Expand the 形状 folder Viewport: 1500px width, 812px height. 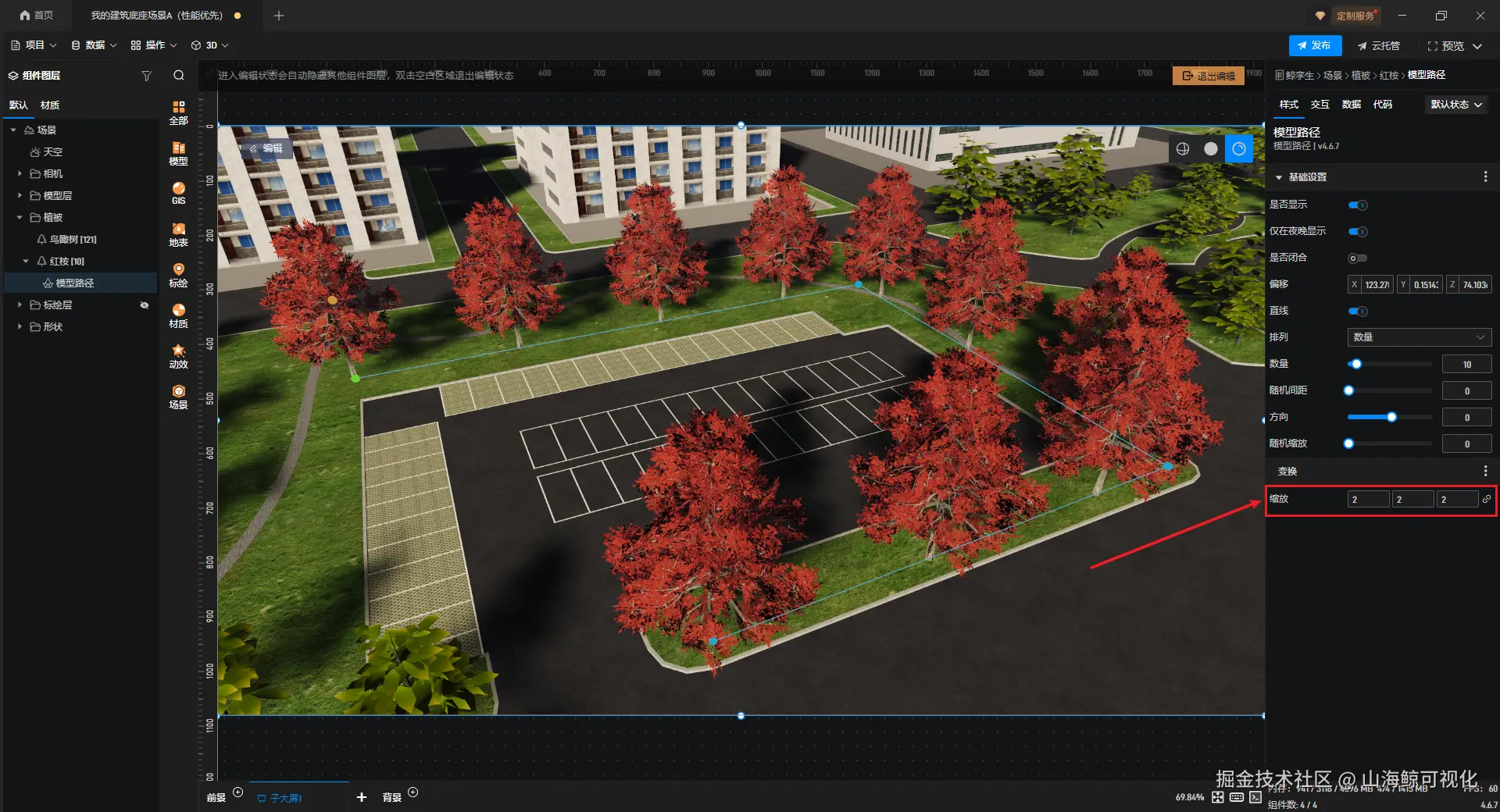pos(20,327)
